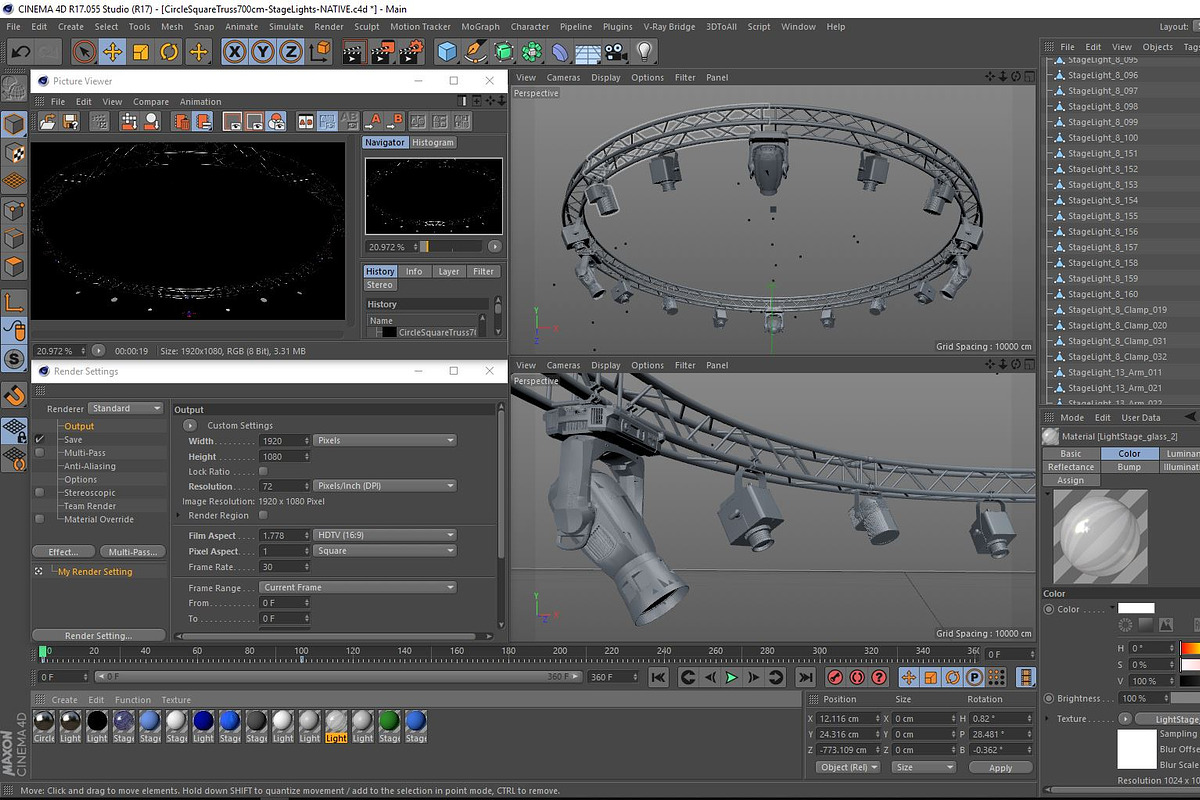Toggle X axis lock

[234, 51]
